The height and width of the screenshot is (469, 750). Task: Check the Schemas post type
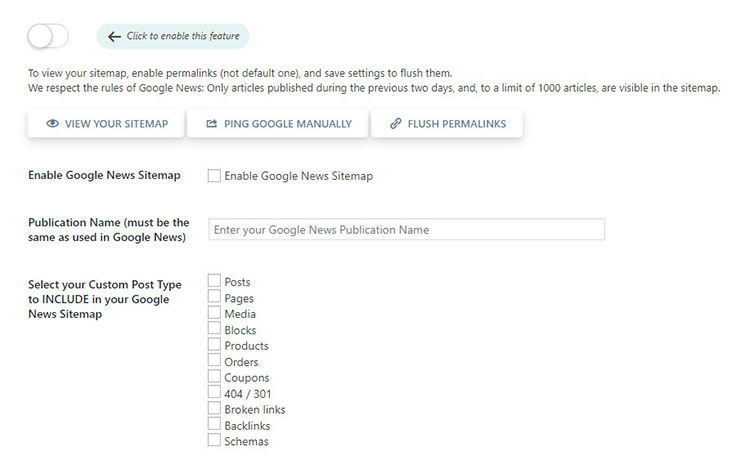[214, 441]
